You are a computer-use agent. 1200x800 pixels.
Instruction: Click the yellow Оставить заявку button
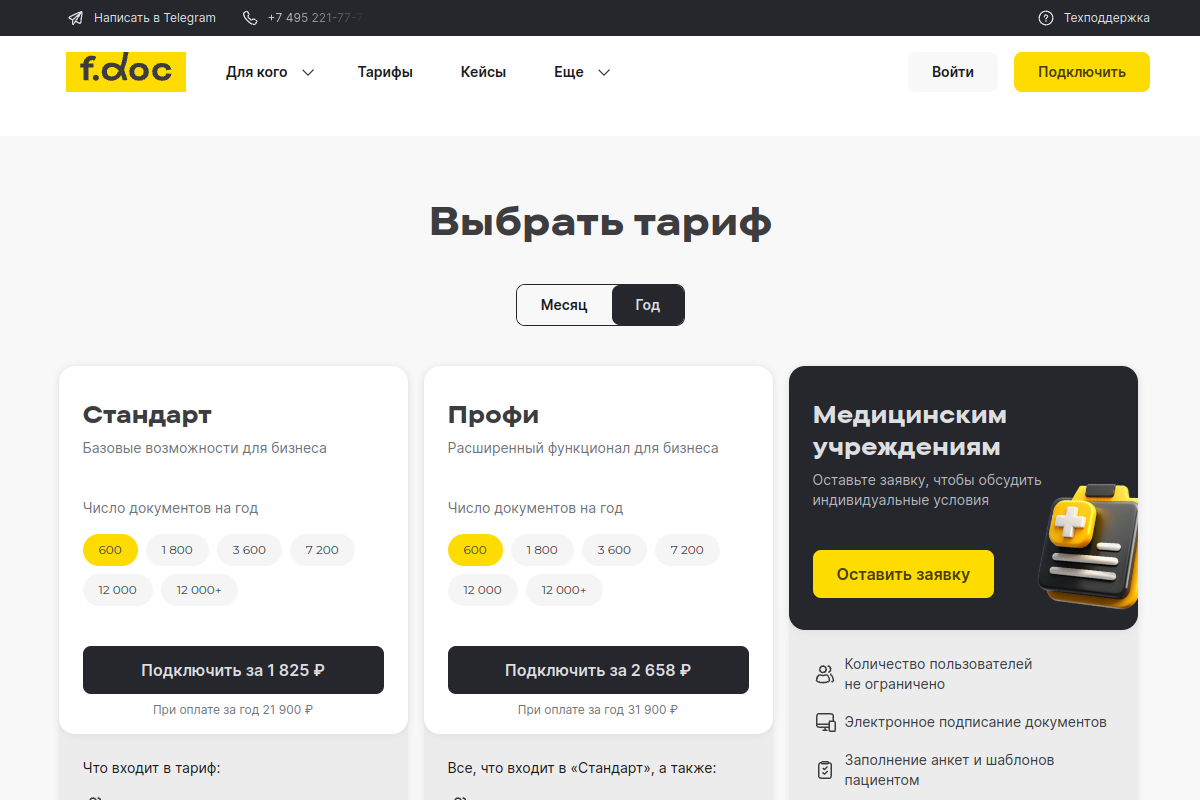coord(903,574)
